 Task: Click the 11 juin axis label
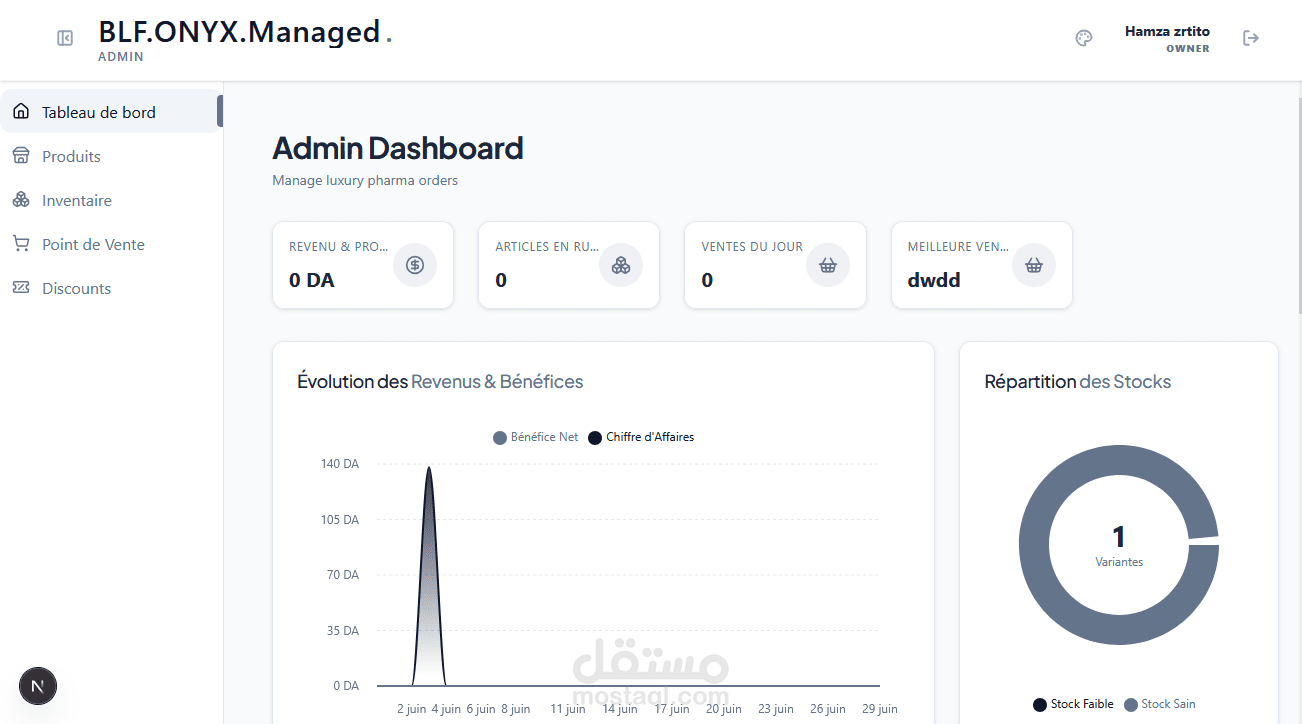point(568,709)
